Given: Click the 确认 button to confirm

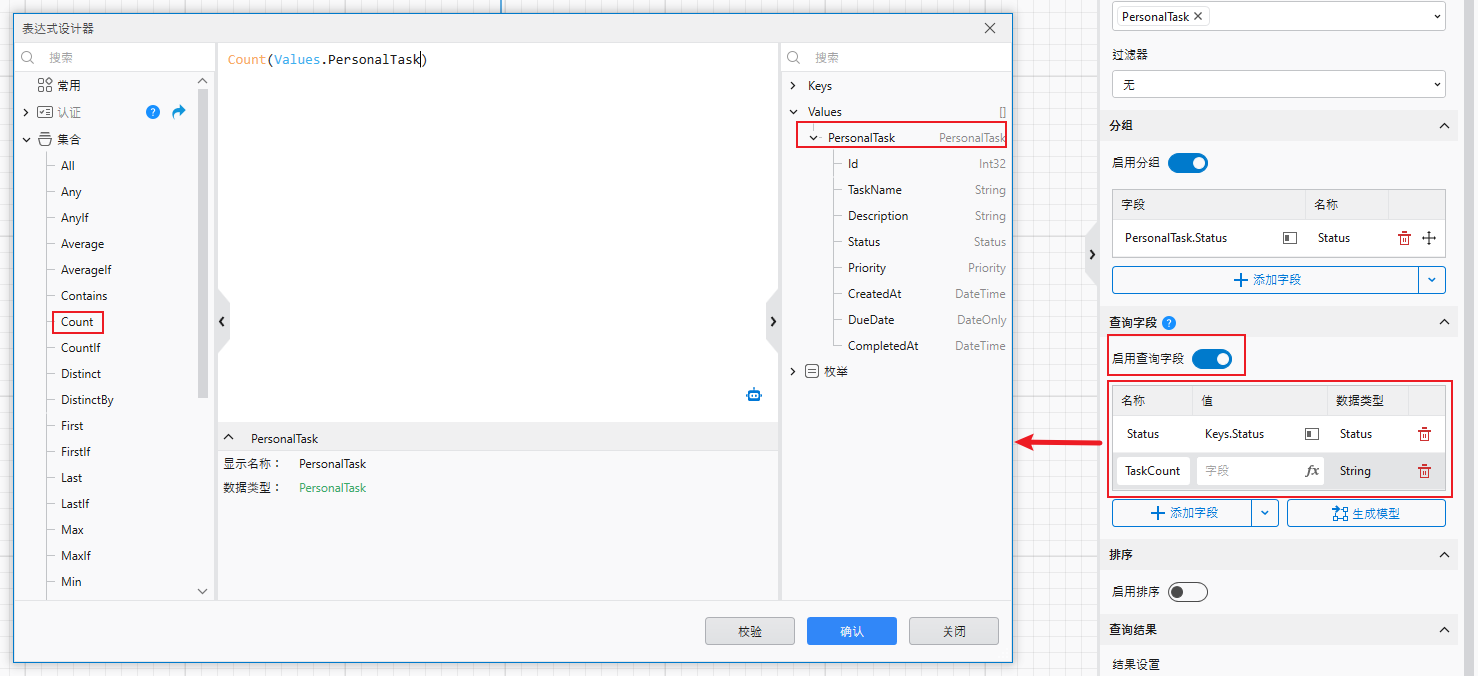Looking at the screenshot, I should [851, 630].
